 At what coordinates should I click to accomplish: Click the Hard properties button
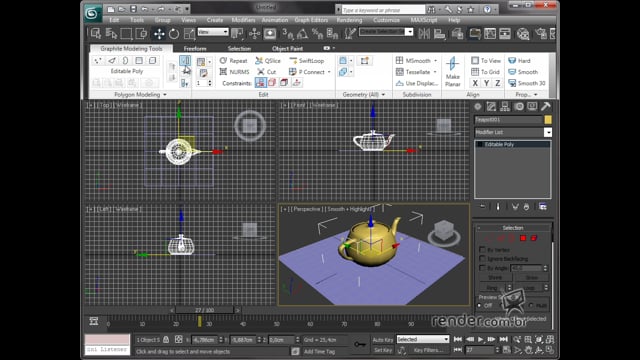coord(519,60)
